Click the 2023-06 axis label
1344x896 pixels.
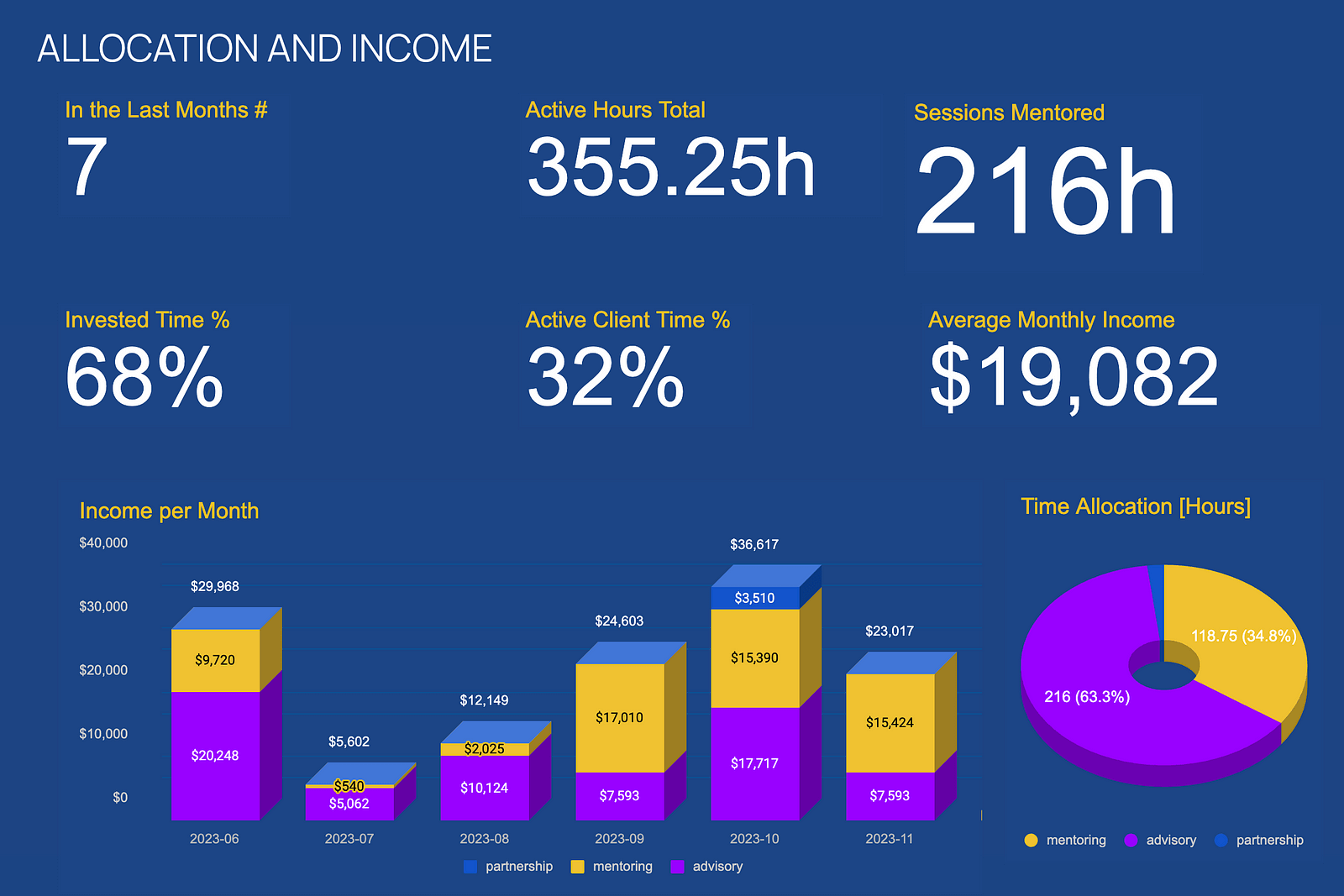click(x=214, y=839)
